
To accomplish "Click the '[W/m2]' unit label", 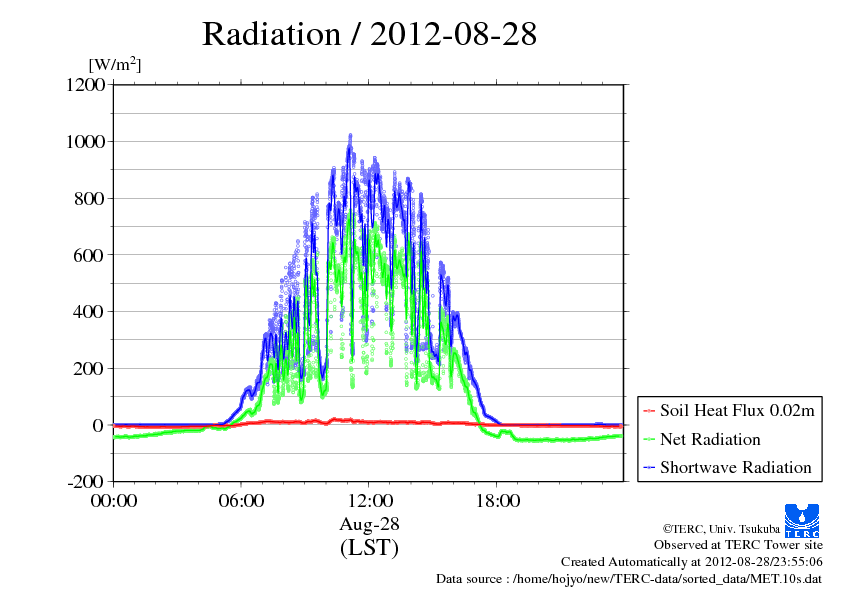I will pyautogui.click(x=115, y=64).
